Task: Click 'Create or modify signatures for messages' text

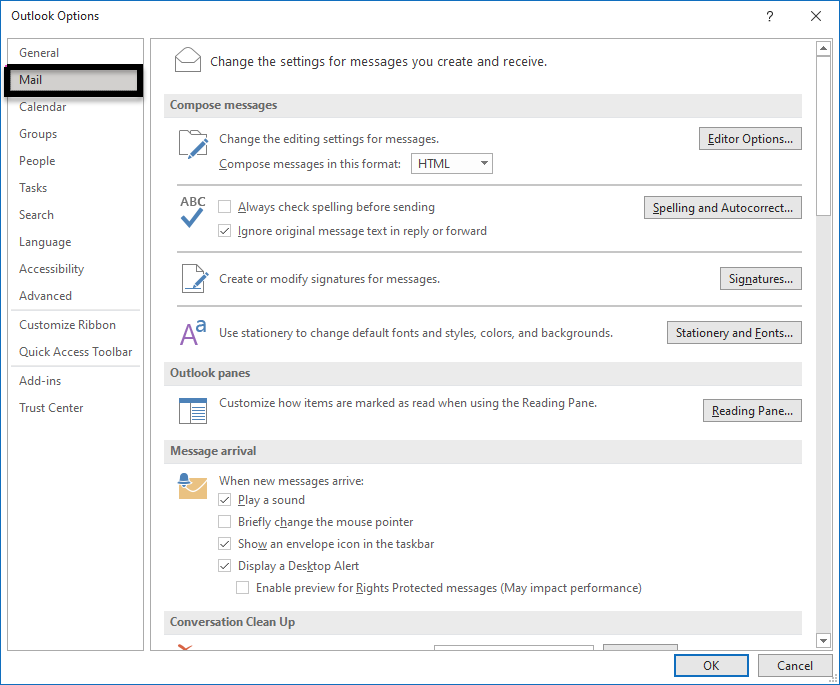Action: point(329,279)
